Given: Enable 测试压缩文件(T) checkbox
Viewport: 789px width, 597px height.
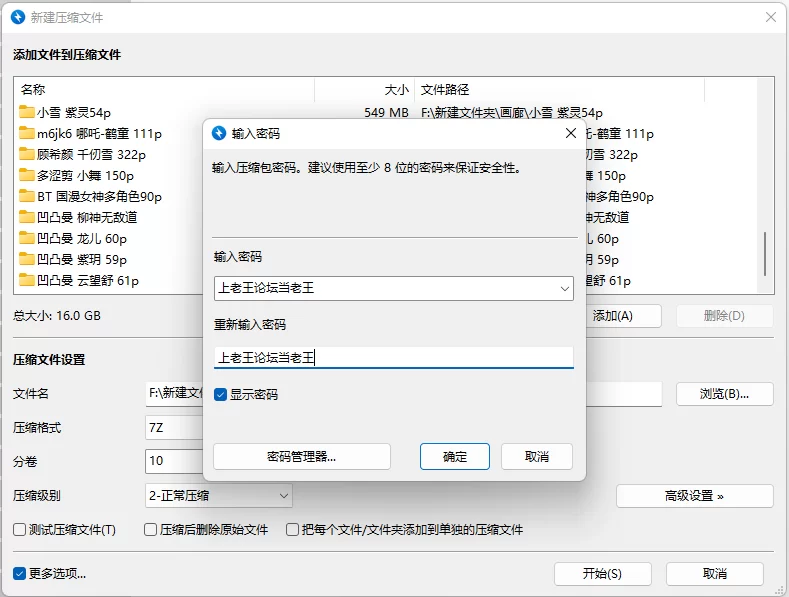Looking at the screenshot, I should pyautogui.click(x=20, y=530).
